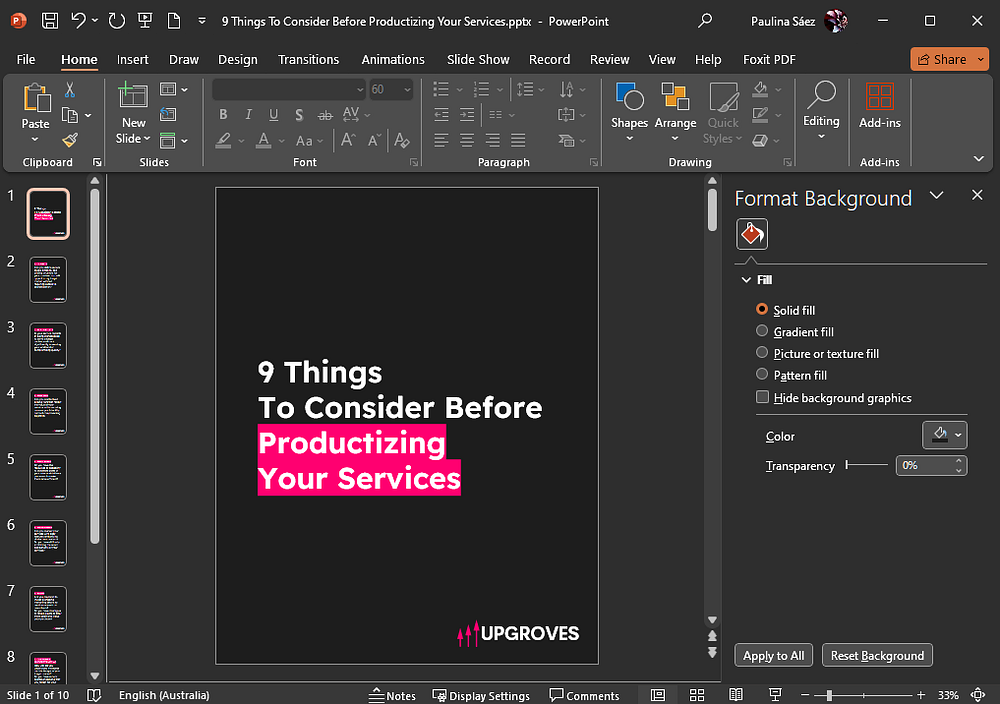Switch to the Transitions tab
The height and width of the screenshot is (704, 1000).
point(308,59)
